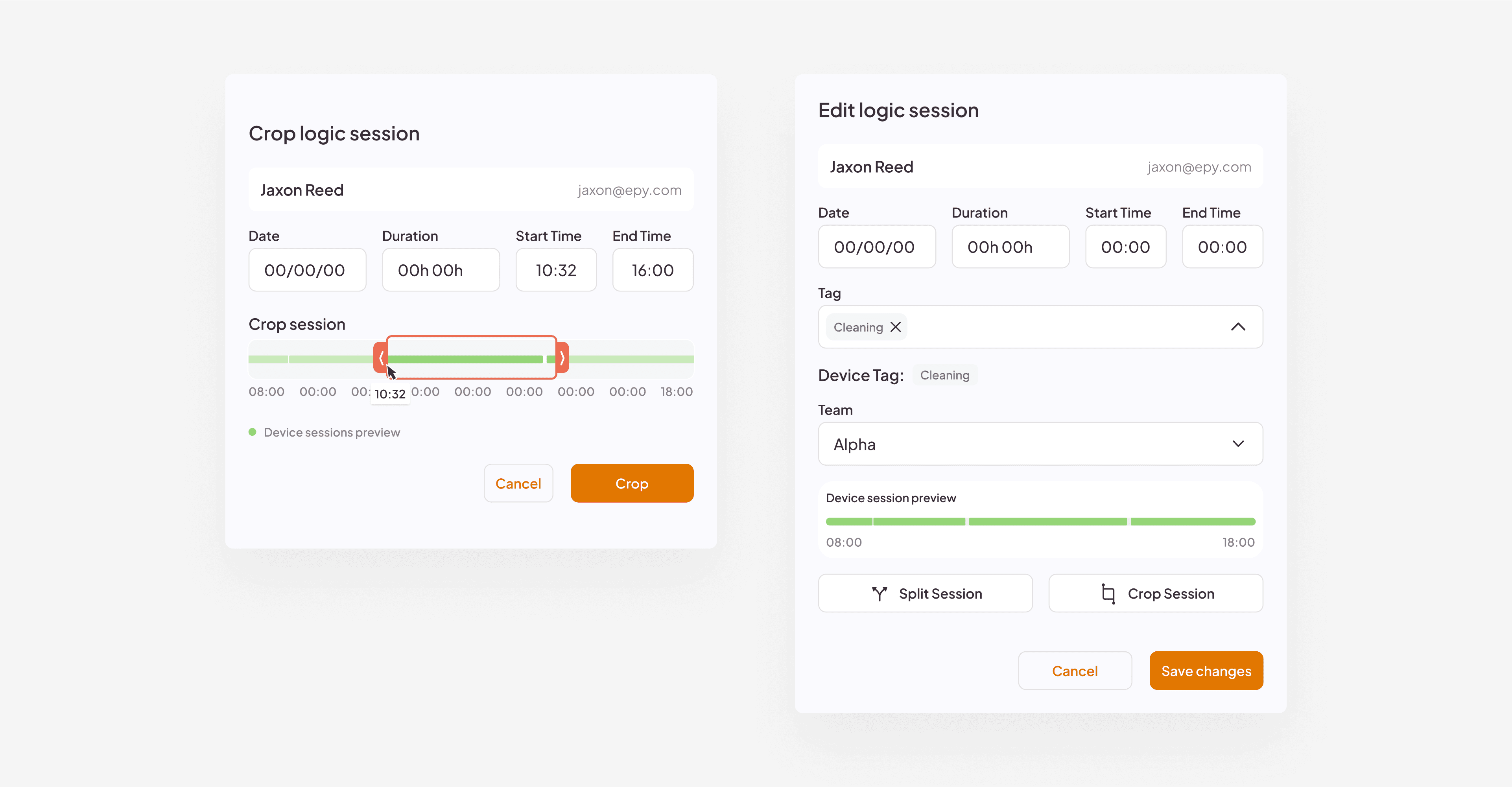Click Save changes button
This screenshot has width=1512, height=787.
(x=1206, y=670)
